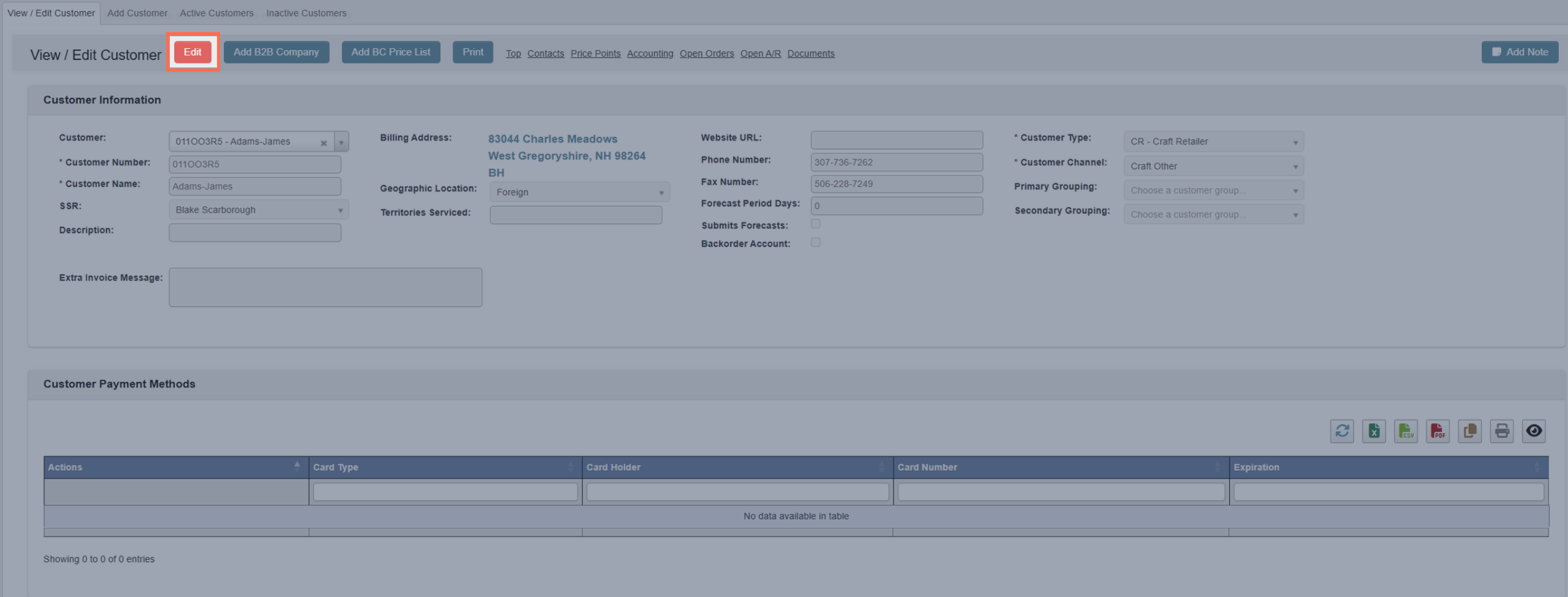Click the Expiration filter box
This screenshot has height=597, width=1568.
(1388, 492)
